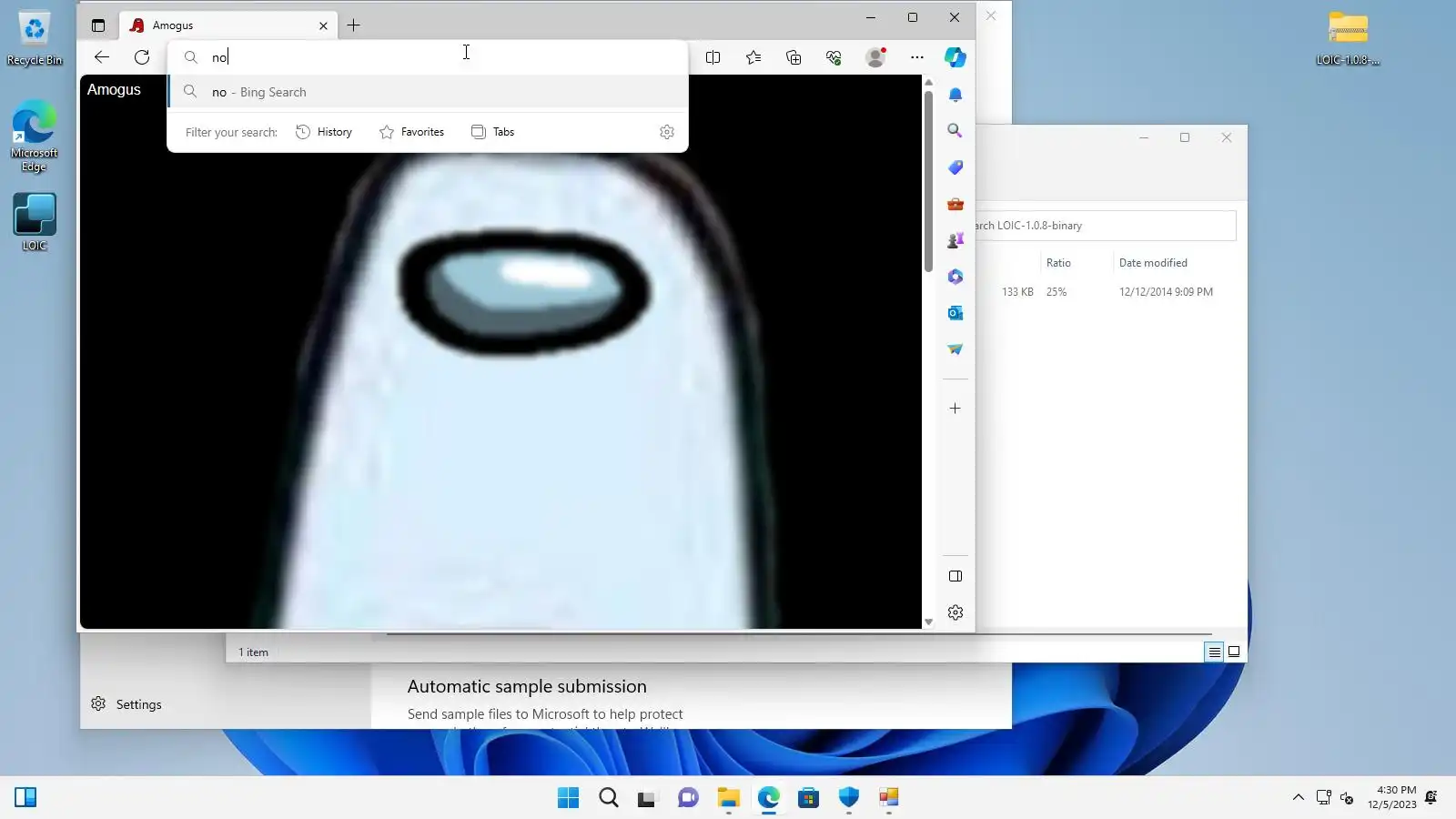1456x819 pixels.
Task: Open sidebar Games chess icon
Action: click(955, 240)
